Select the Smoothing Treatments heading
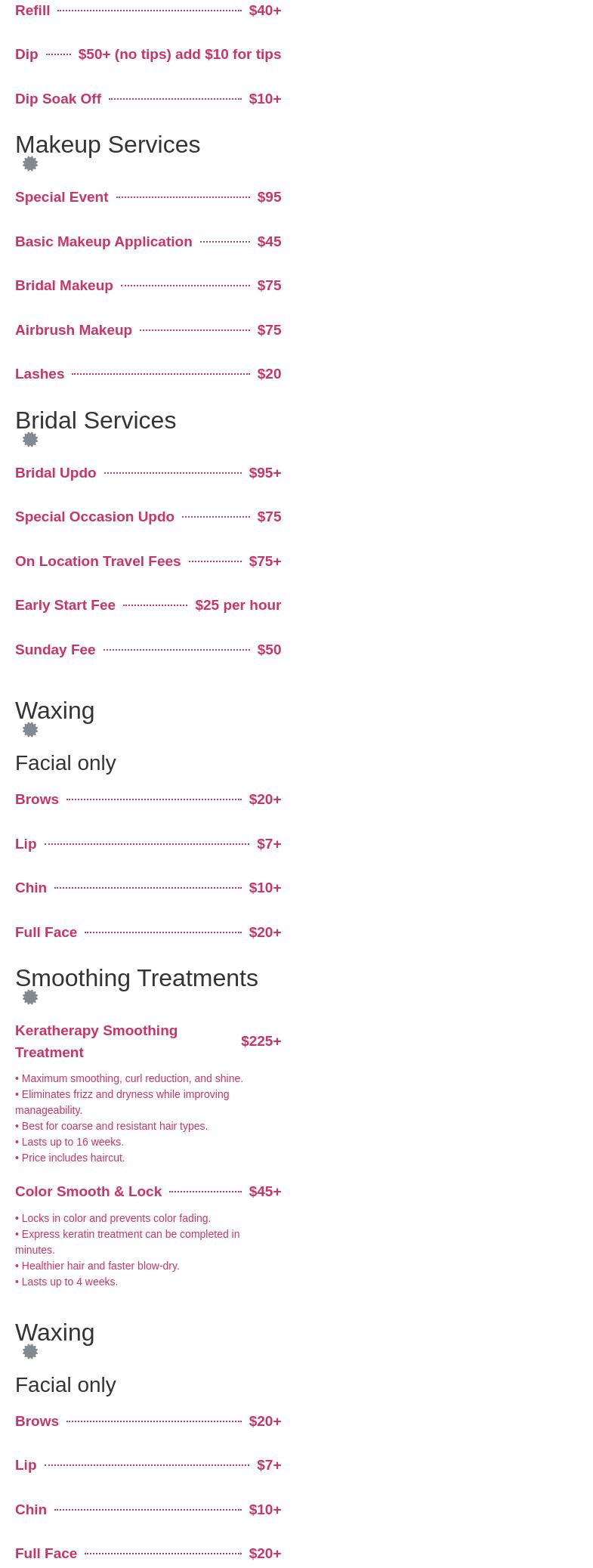The width and height of the screenshot is (593, 1568). pos(137,978)
